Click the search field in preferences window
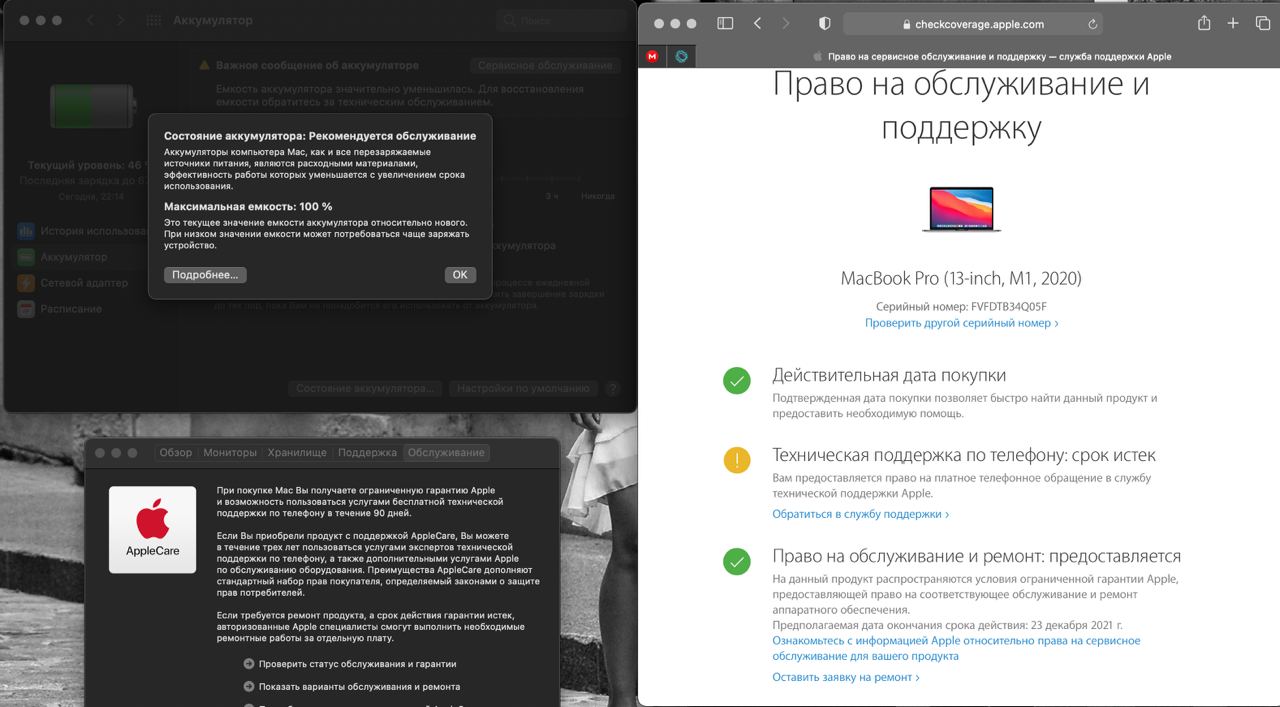1280x707 pixels. [x=561, y=20]
